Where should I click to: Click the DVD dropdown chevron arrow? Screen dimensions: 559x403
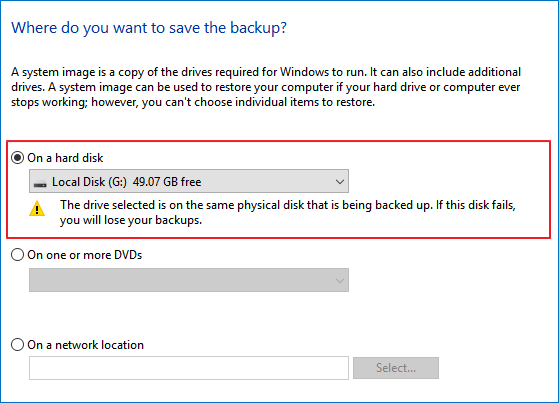(x=340, y=281)
